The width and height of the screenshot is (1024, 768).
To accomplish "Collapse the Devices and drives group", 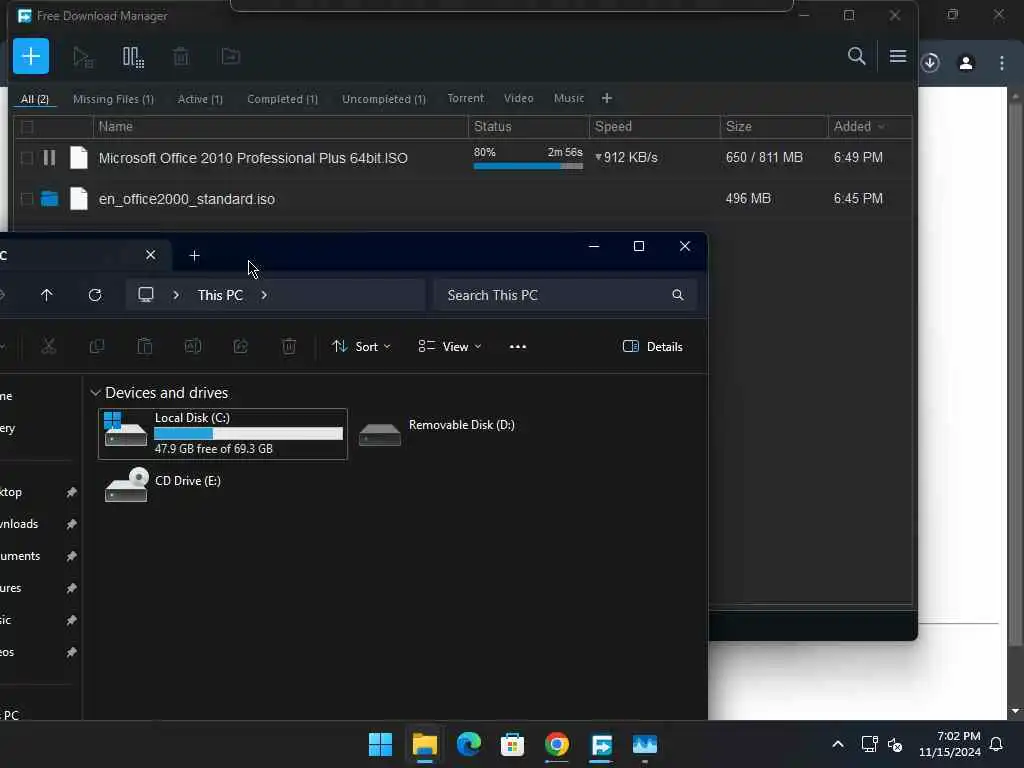I will point(95,392).
